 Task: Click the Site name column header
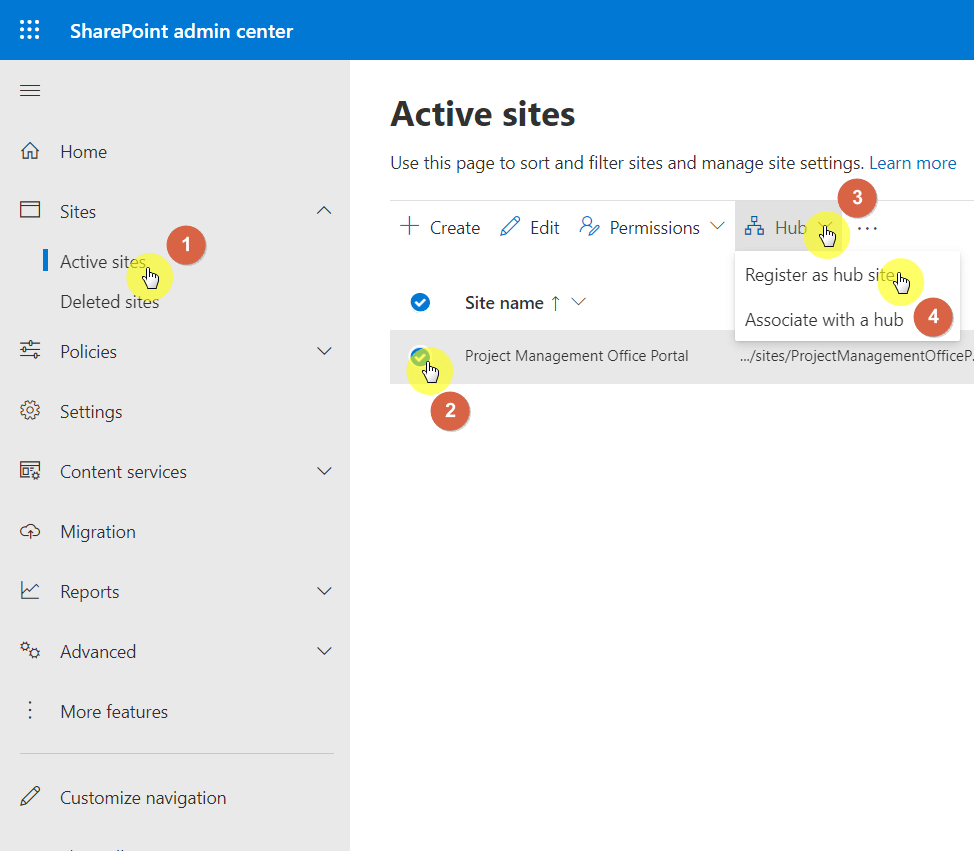[504, 303]
